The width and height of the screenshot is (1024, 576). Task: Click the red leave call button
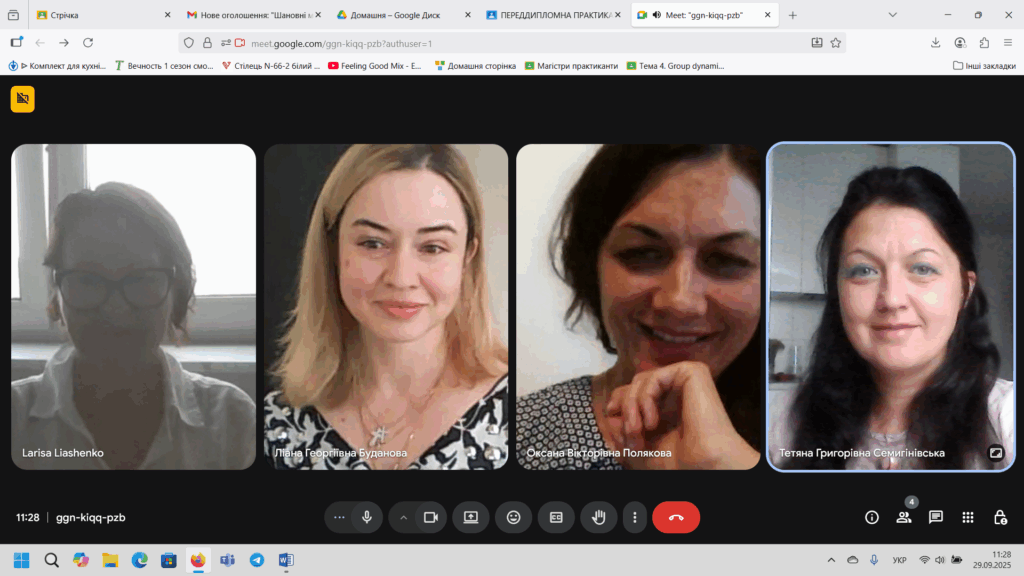tap(676, 517)
